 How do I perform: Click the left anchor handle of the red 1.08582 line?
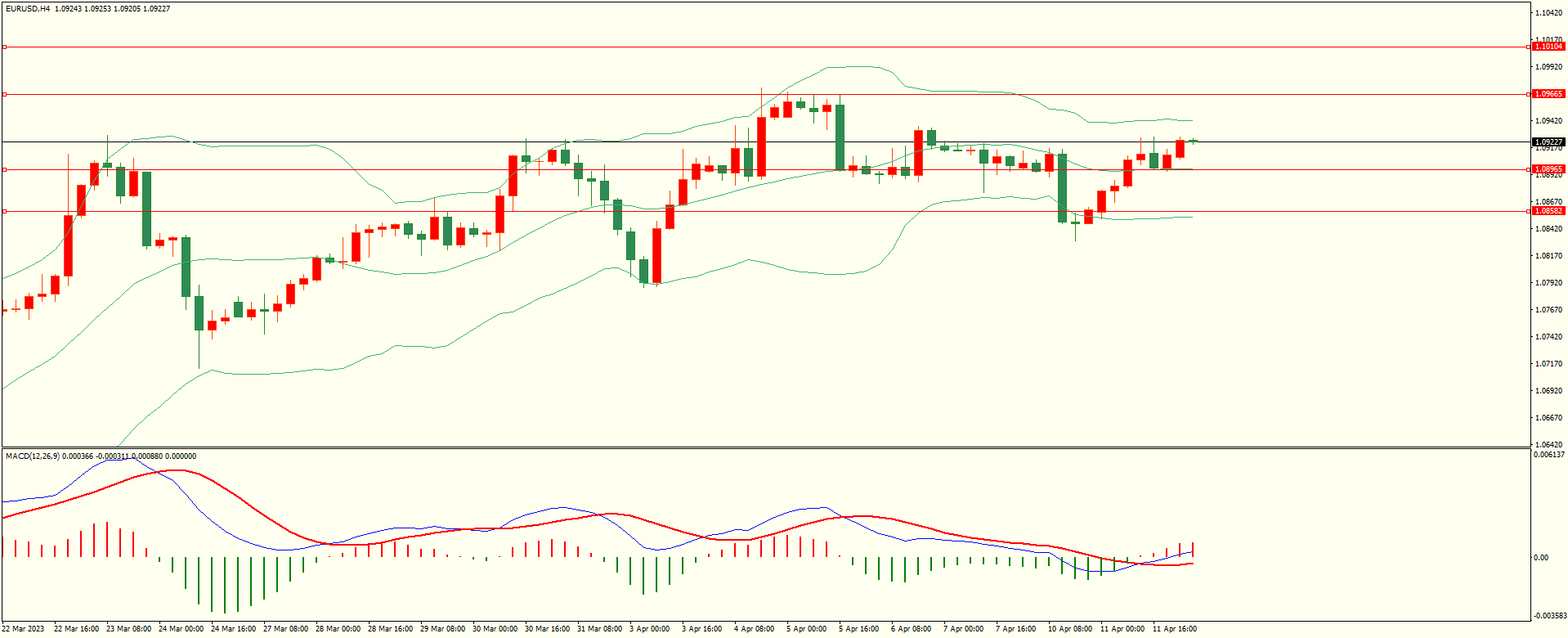click(4, 211)
